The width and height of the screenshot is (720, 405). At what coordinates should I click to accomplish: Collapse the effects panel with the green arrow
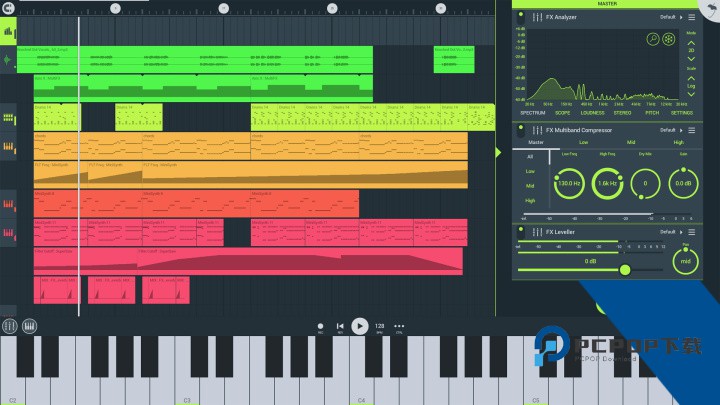(498, 152)
